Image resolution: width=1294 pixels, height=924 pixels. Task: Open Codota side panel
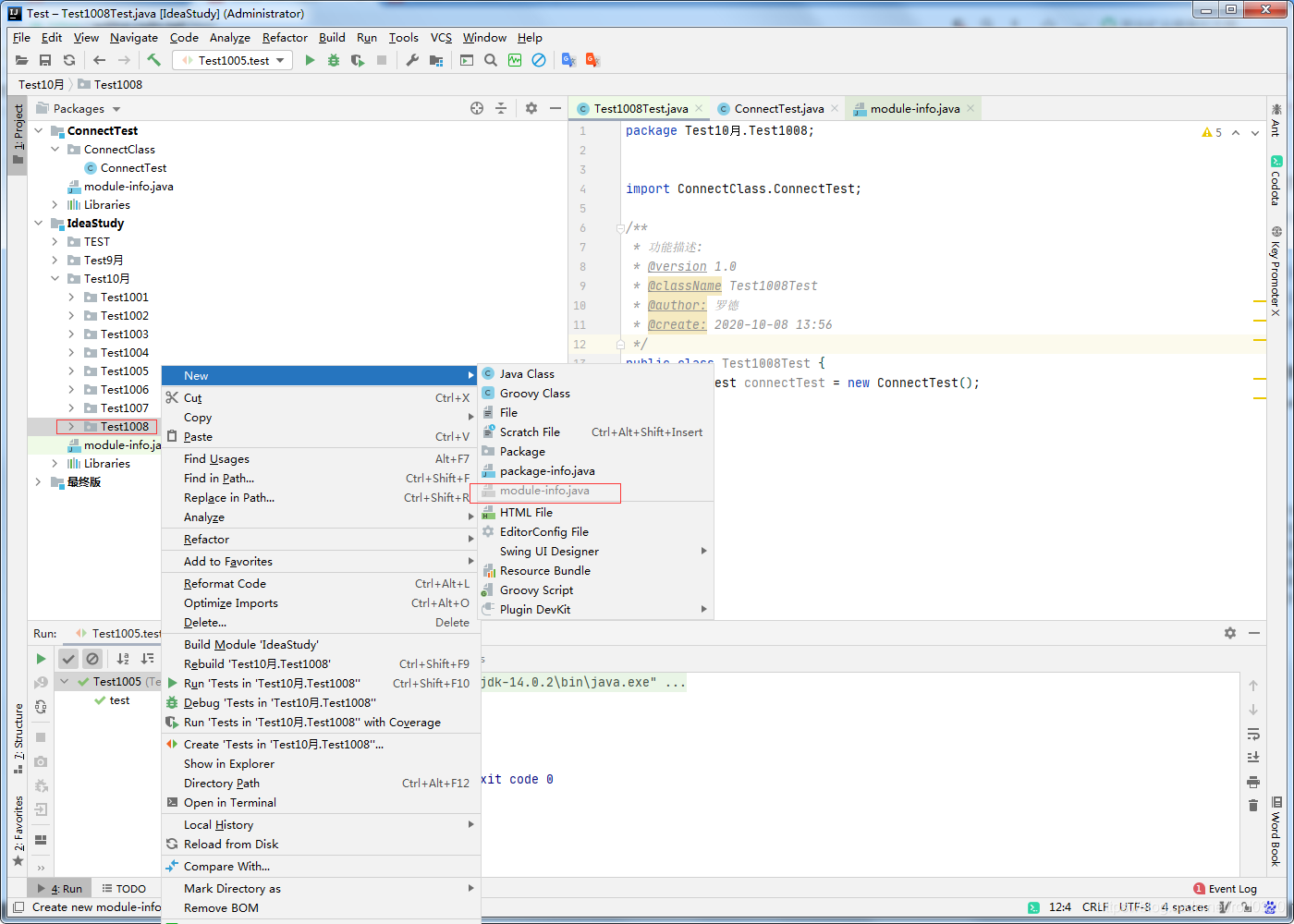[x=1276, y=180]
